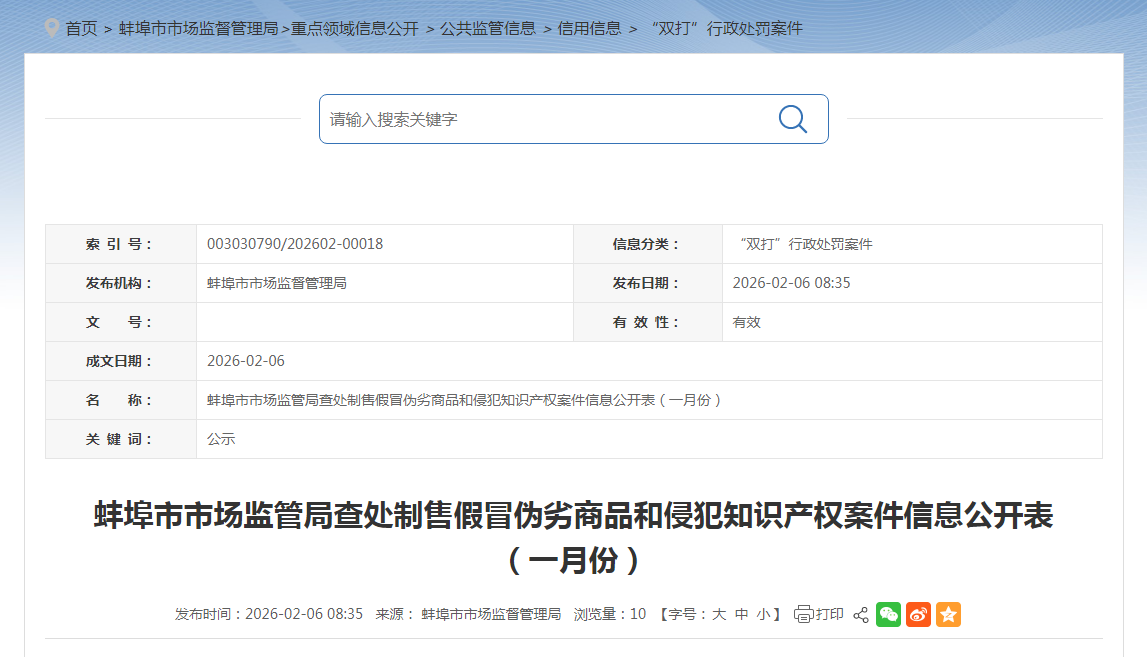Click the orange QZone star share icon
Image resolution: width=1147 pixels, height=657 pixels.
[947, 615]
